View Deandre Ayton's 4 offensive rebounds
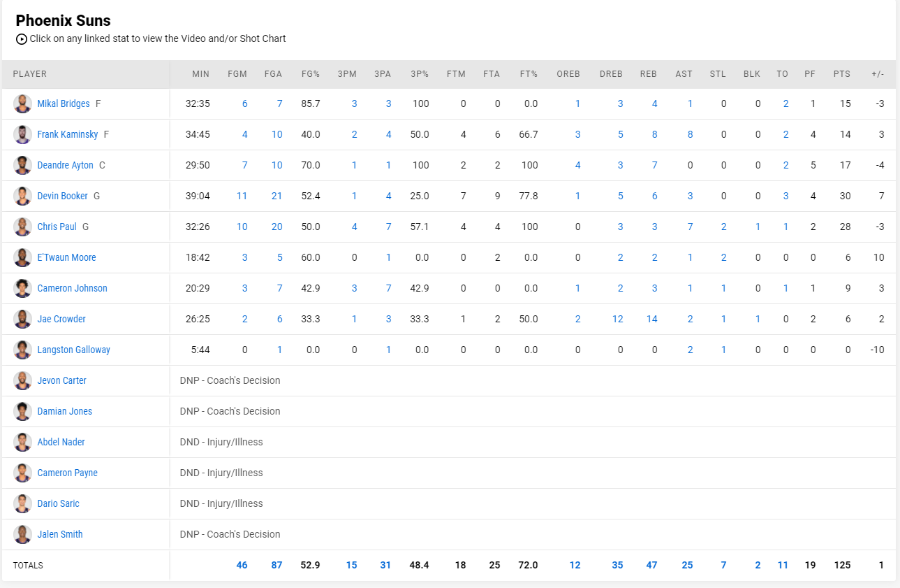This screenshot has height=588, width=900. click(x=577, y=165)
